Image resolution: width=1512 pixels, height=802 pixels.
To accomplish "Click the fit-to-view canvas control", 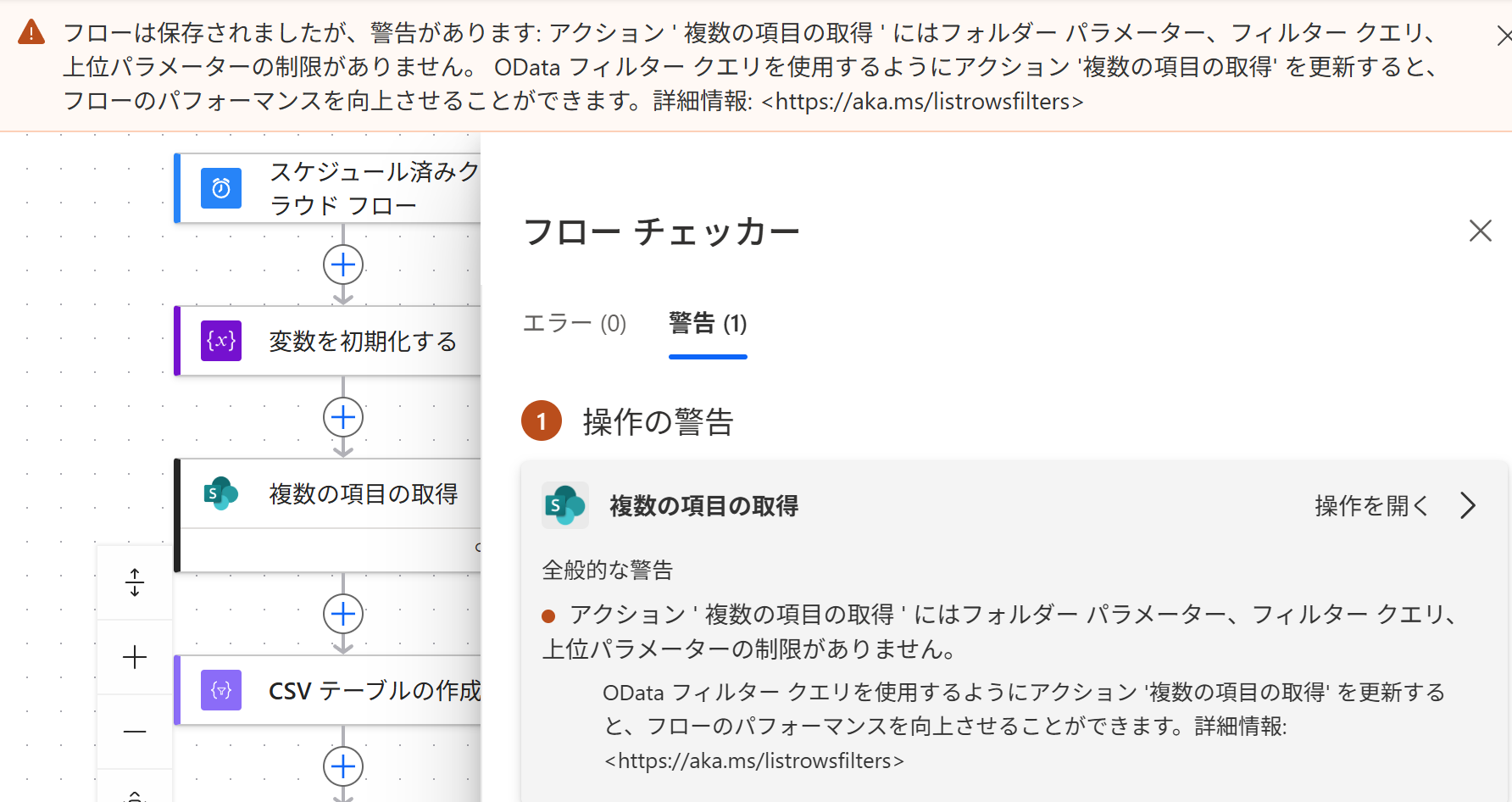I will point(135,582).
